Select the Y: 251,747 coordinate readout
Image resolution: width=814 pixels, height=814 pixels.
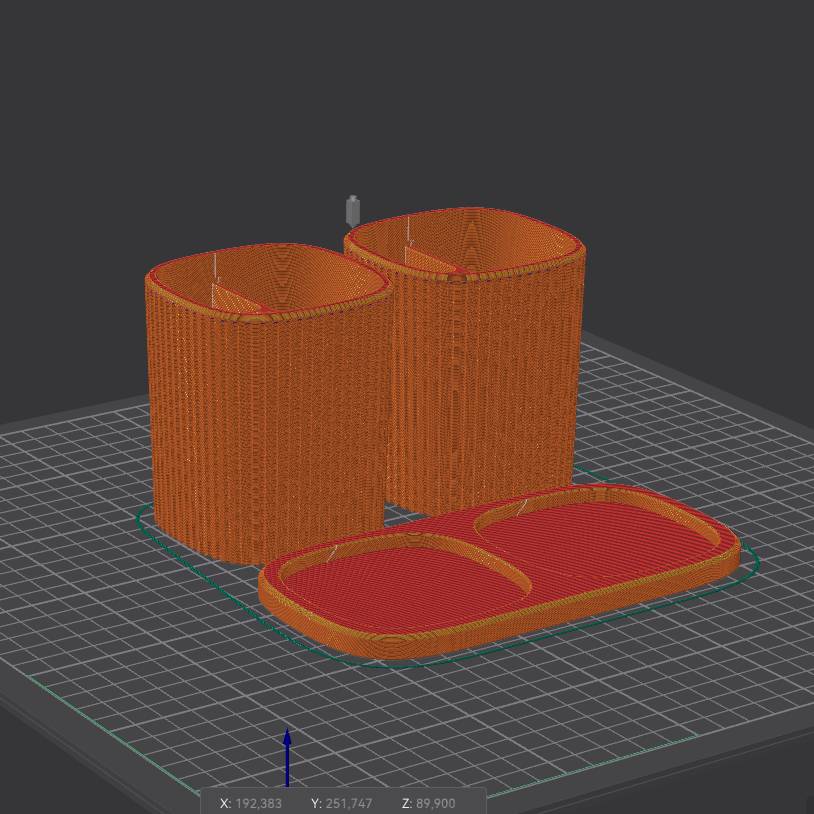point(341,803)
